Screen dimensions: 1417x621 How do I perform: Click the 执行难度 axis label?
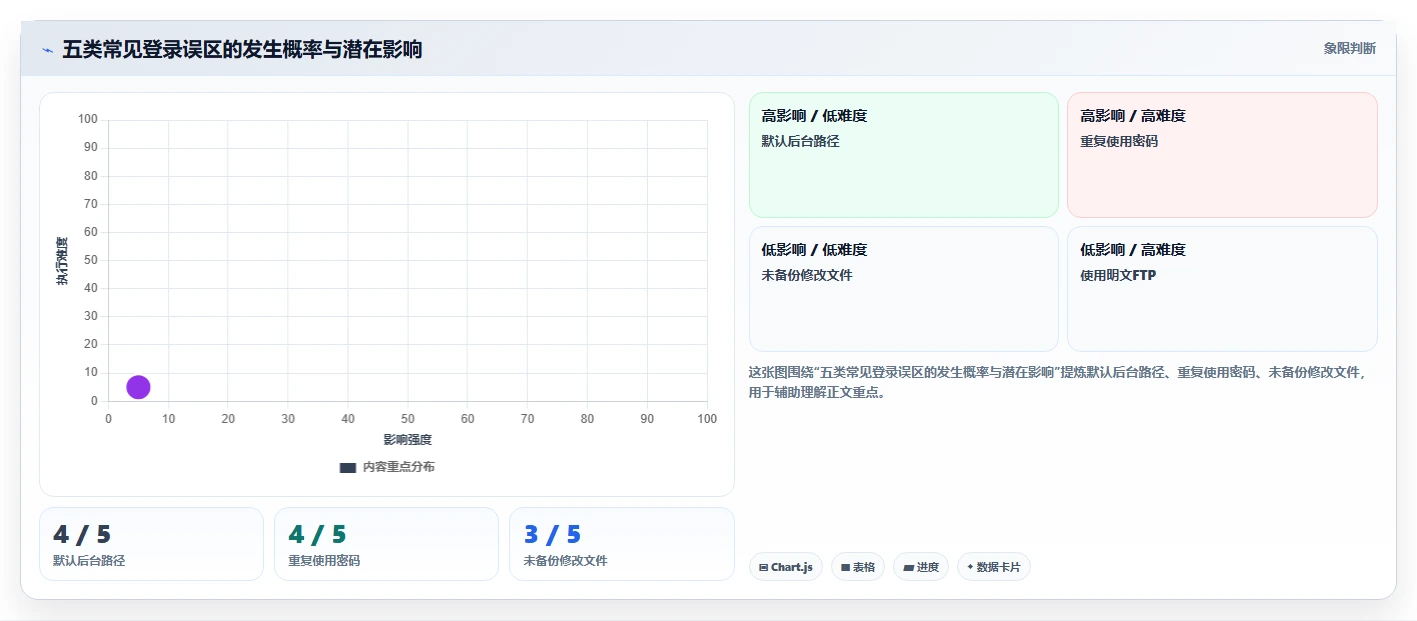(x=62, y=261)
